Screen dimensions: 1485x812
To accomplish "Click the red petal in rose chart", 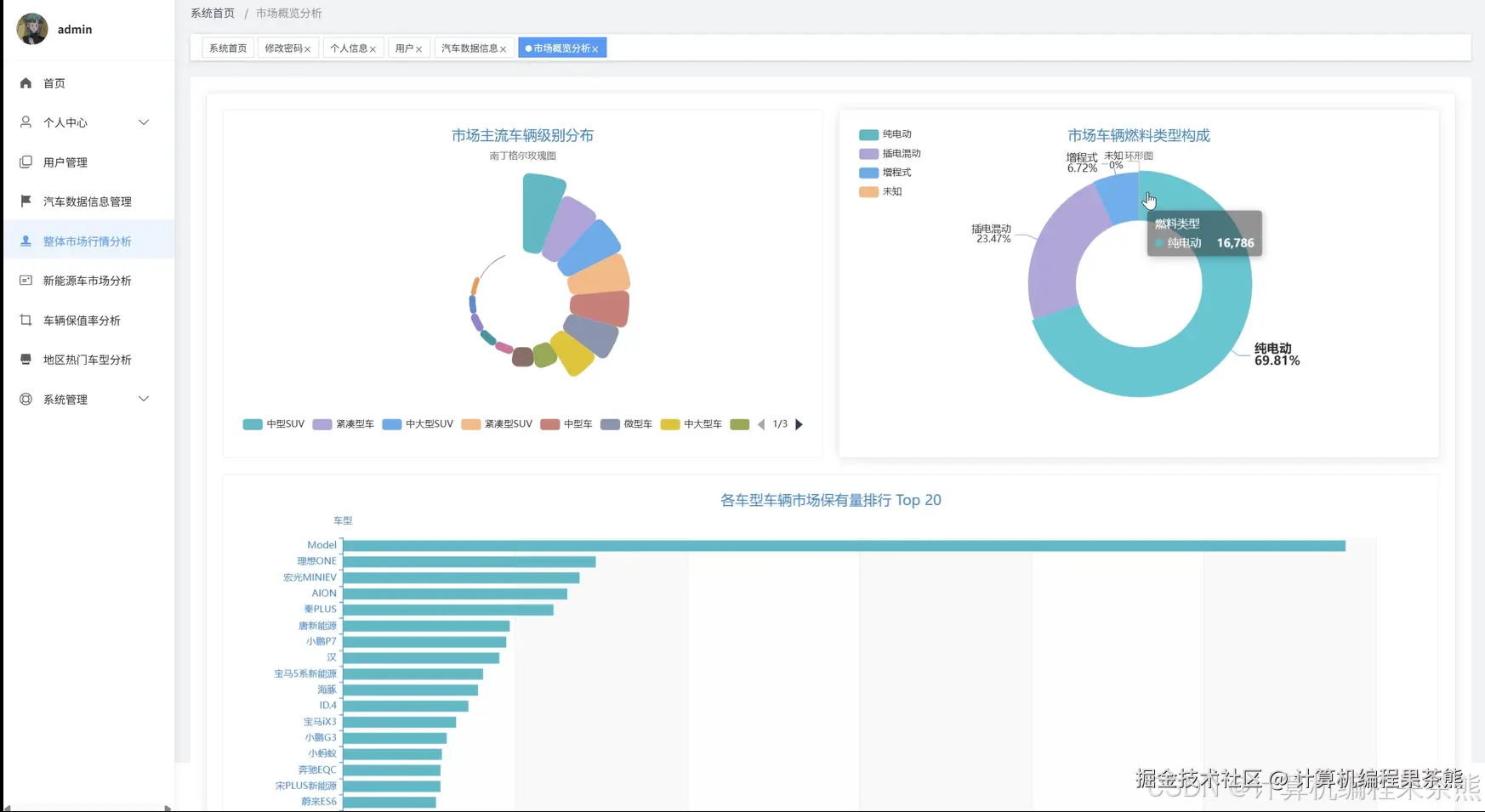I will pyautogui.click(x=600, y=309).
